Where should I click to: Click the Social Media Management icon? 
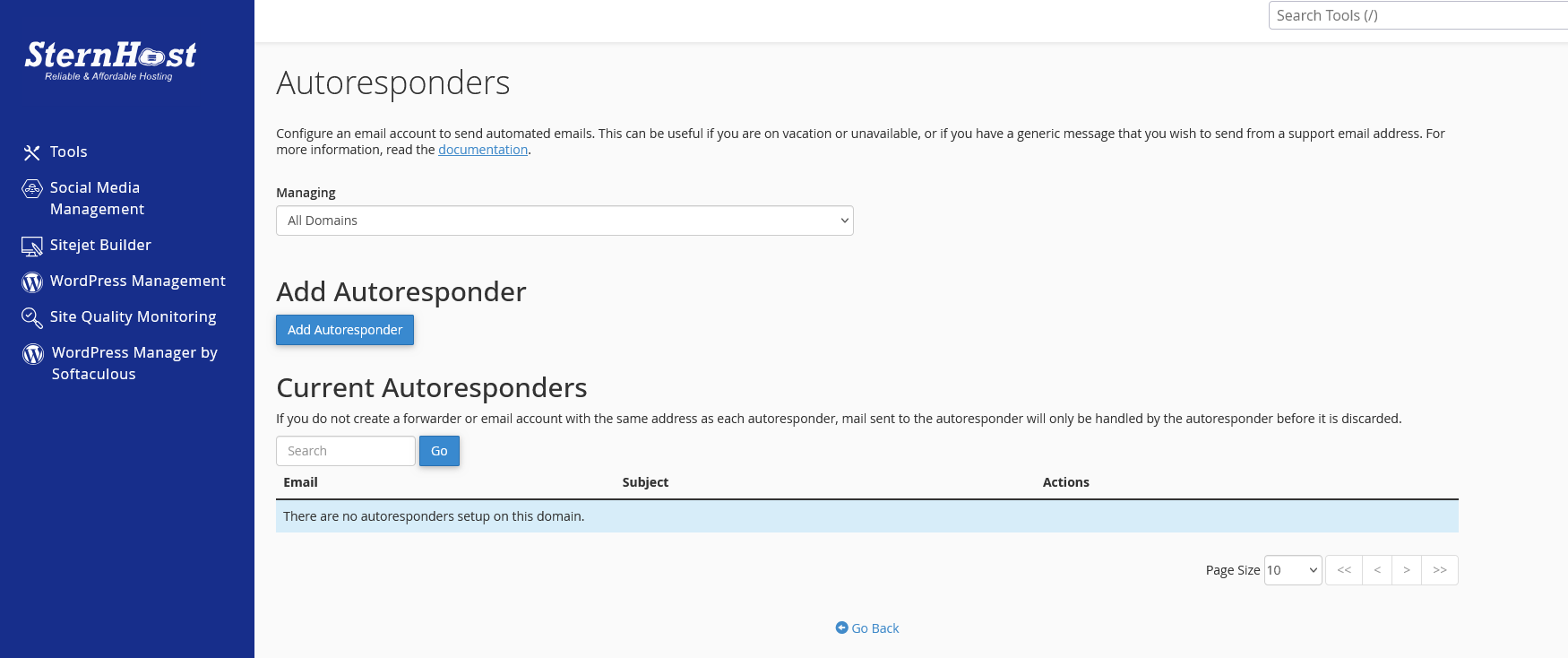pos(32,188)
